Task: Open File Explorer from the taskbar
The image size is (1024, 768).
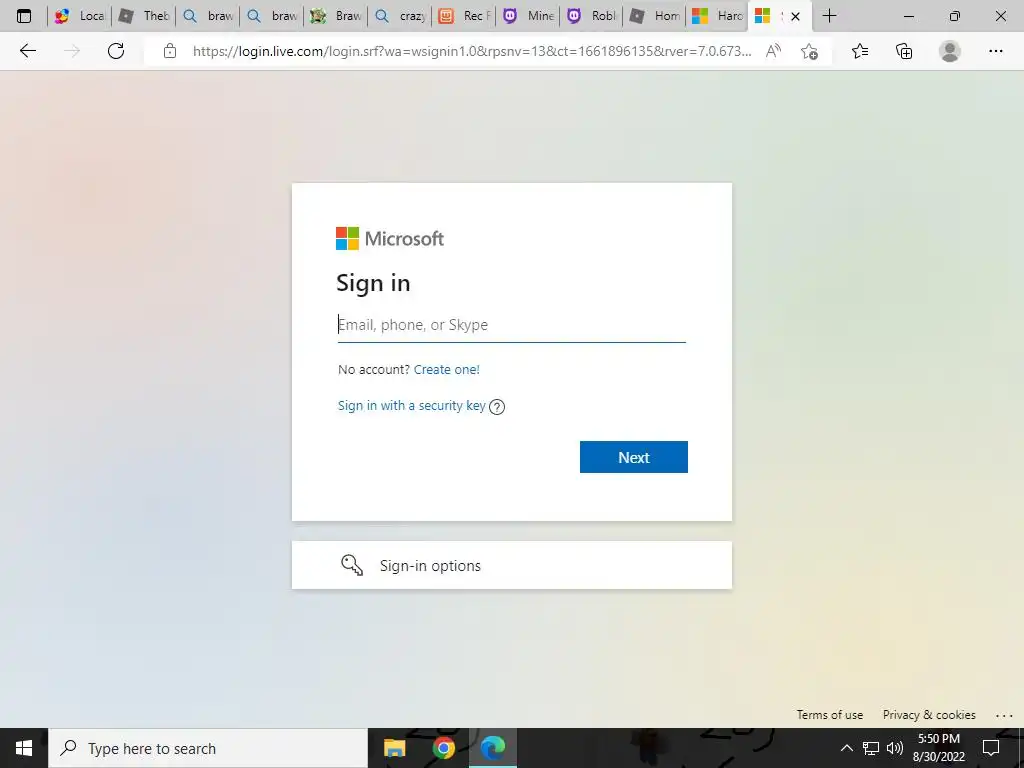Action: tap(394, 748)
